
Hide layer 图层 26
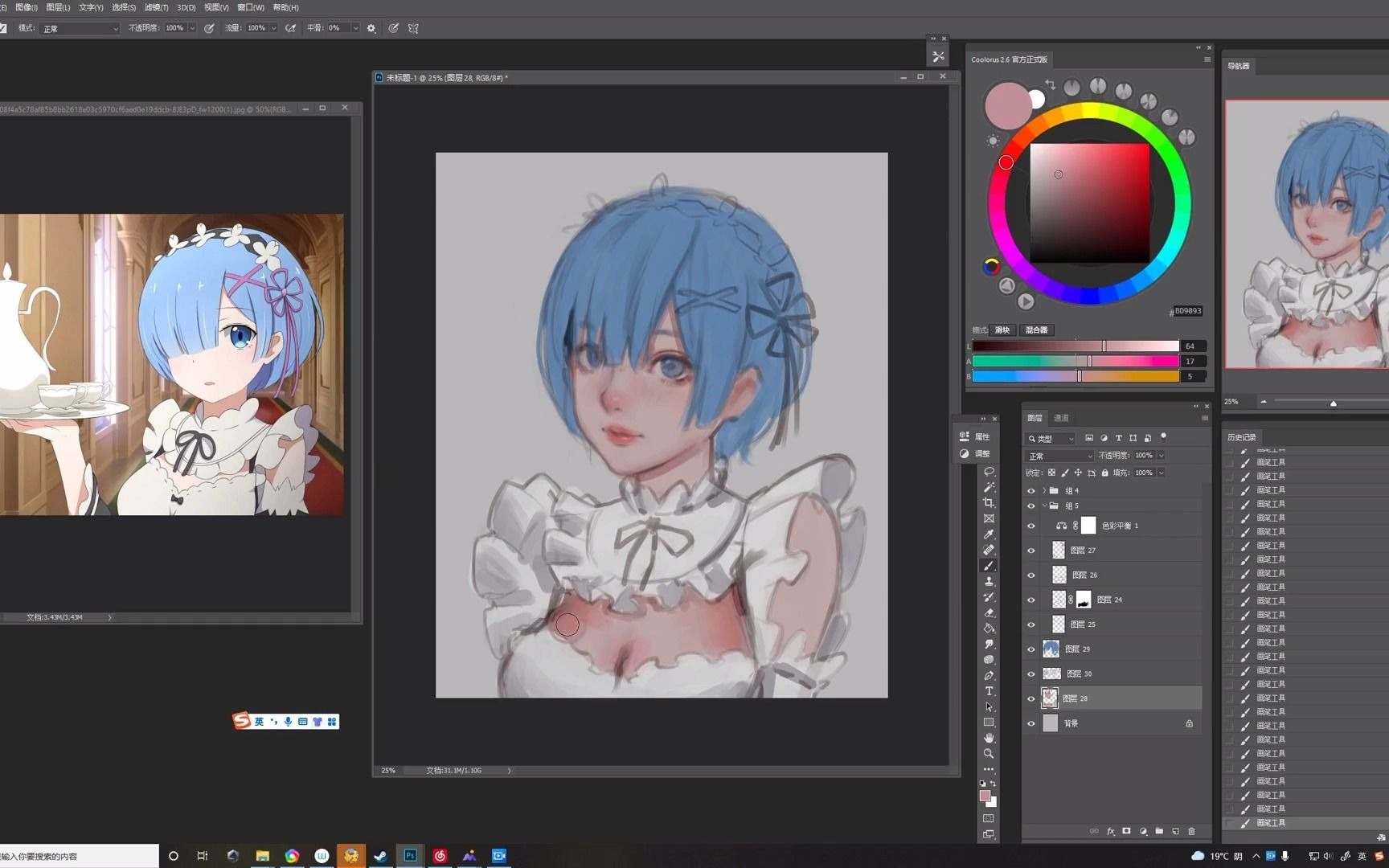click(1031, 575)
